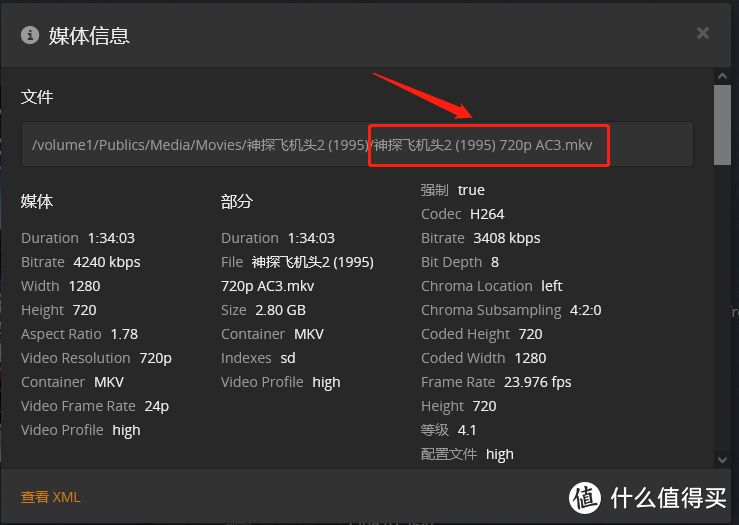This screenshot has width=739, height=525.
Task: Select the Video Resolution 720p value
Action: (x=156, y=358)
